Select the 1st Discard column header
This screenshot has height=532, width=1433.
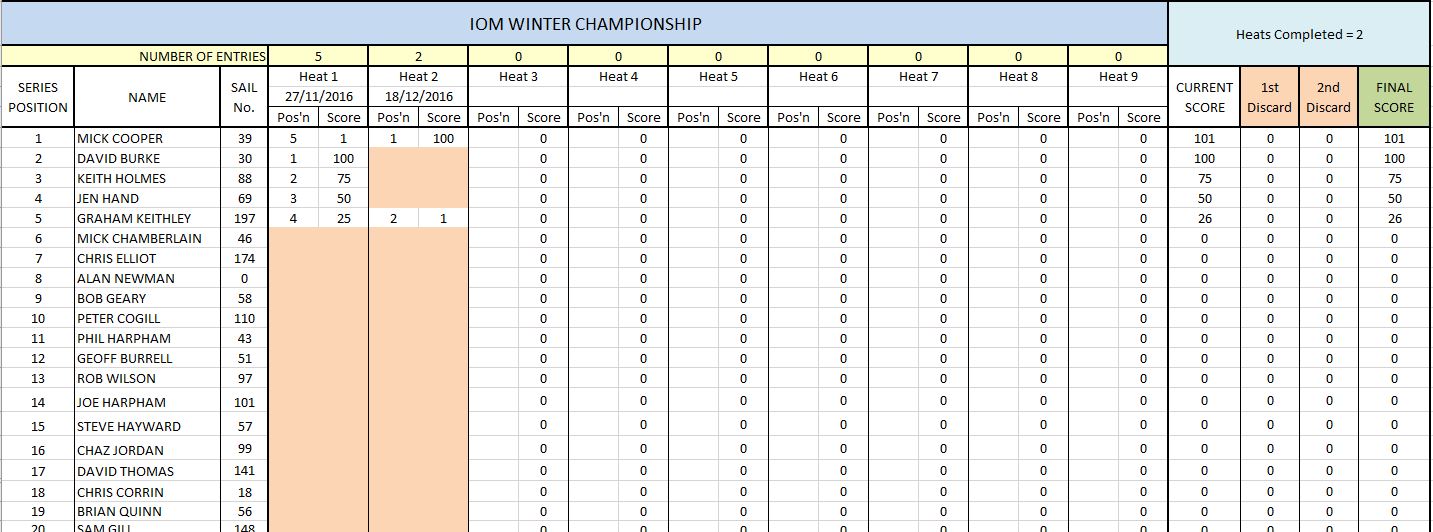[1270, 97]
